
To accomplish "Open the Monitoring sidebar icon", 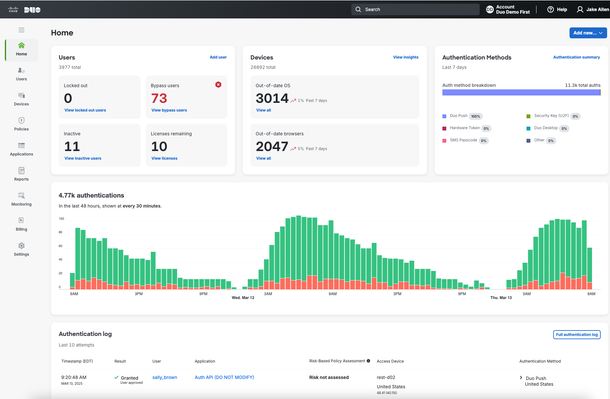I will 21,196.
